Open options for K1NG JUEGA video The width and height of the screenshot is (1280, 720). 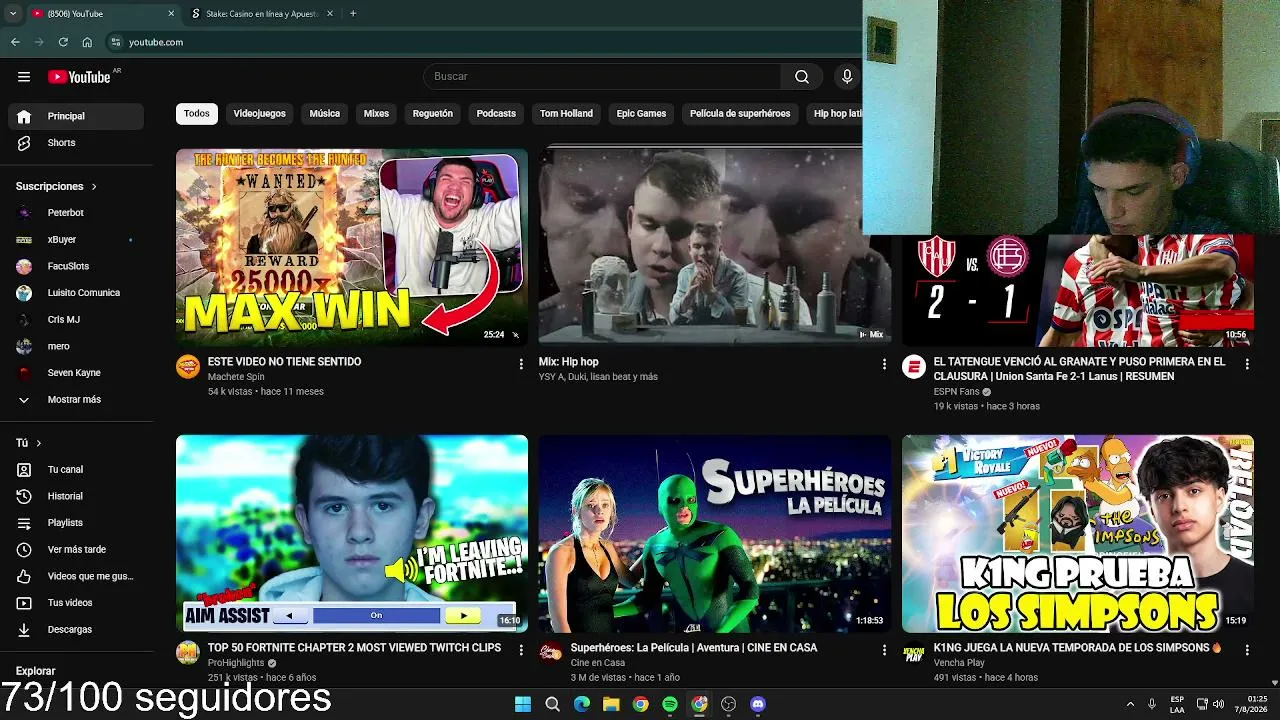[1247, 650]
